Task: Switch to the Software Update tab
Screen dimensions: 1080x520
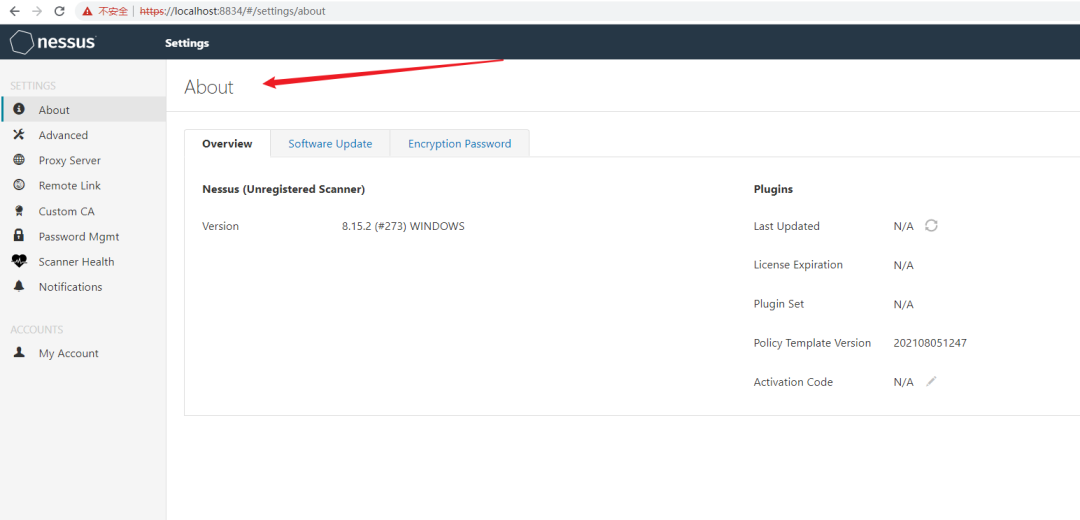Action: click(330, 144)
